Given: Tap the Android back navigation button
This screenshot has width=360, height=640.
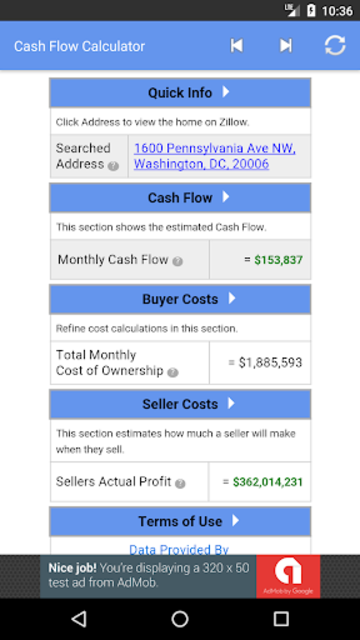Looking at the screenshot, I should point(79,619).
